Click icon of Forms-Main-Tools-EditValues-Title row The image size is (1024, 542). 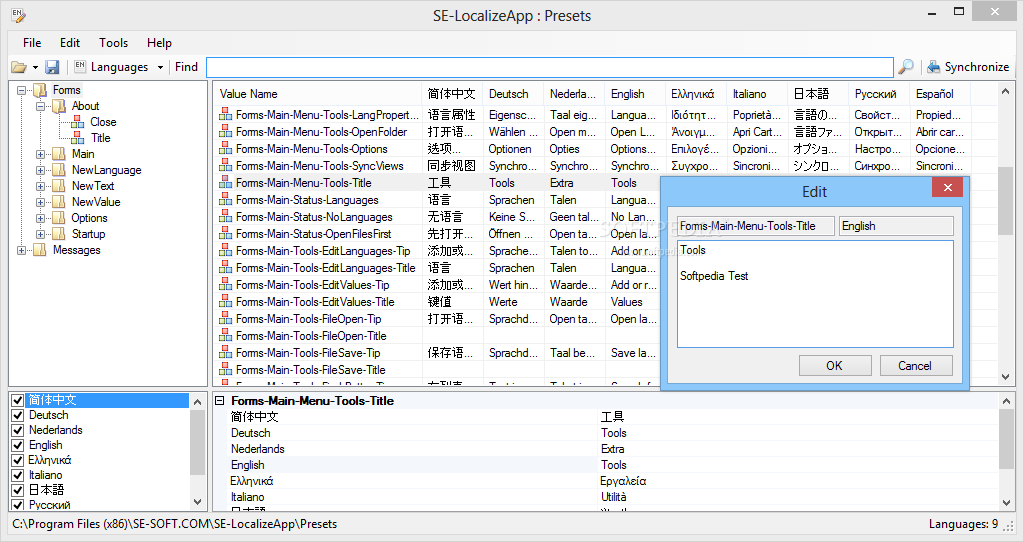tap(225, 301)
